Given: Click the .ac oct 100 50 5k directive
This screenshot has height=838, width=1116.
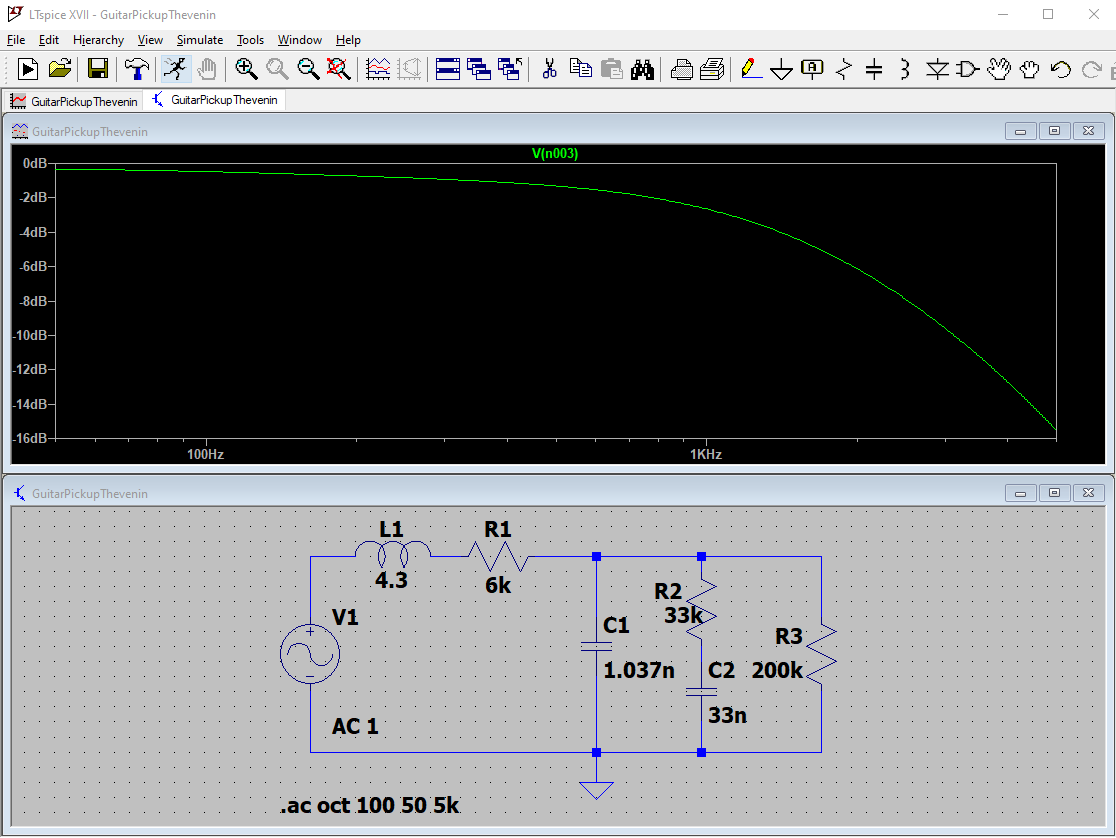Looking at the screenshot, I should pyautogui.click(x=370, y=805).
